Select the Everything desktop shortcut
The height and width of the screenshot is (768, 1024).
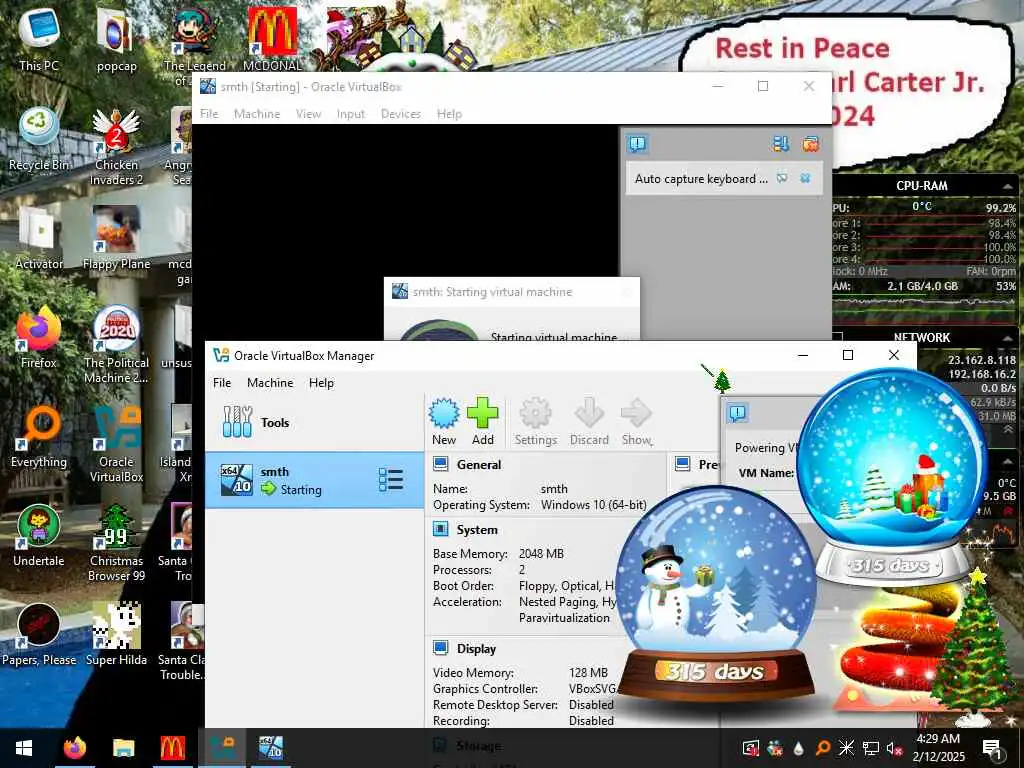(x=39, y=436)
